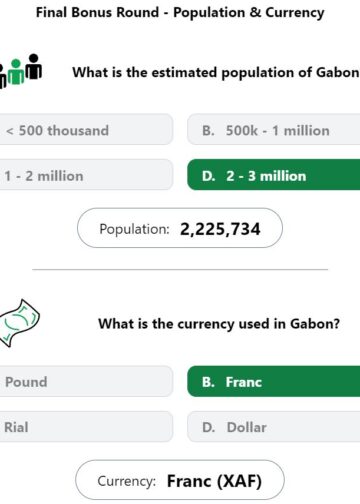Click the Currency Franc (XAF) result pill

point(180,480)
